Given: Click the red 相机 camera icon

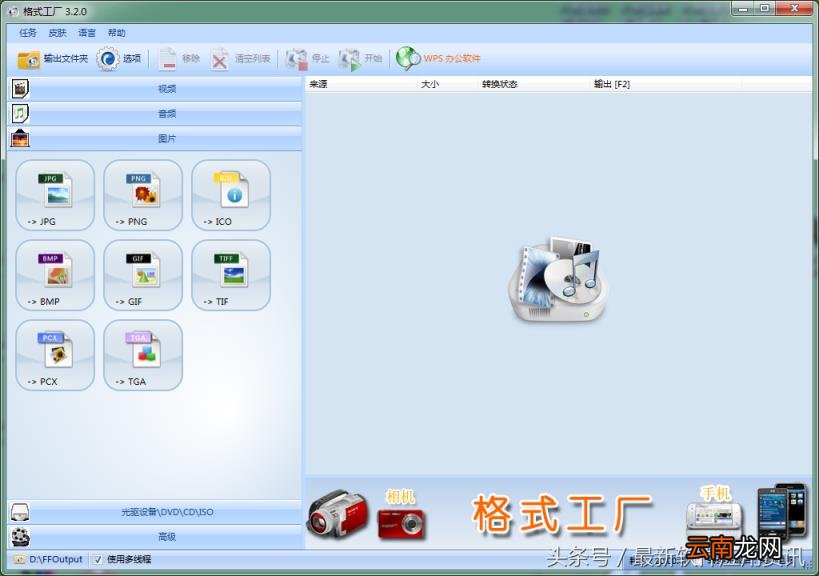Looking at the screenshot, I should tap(401, 524).
